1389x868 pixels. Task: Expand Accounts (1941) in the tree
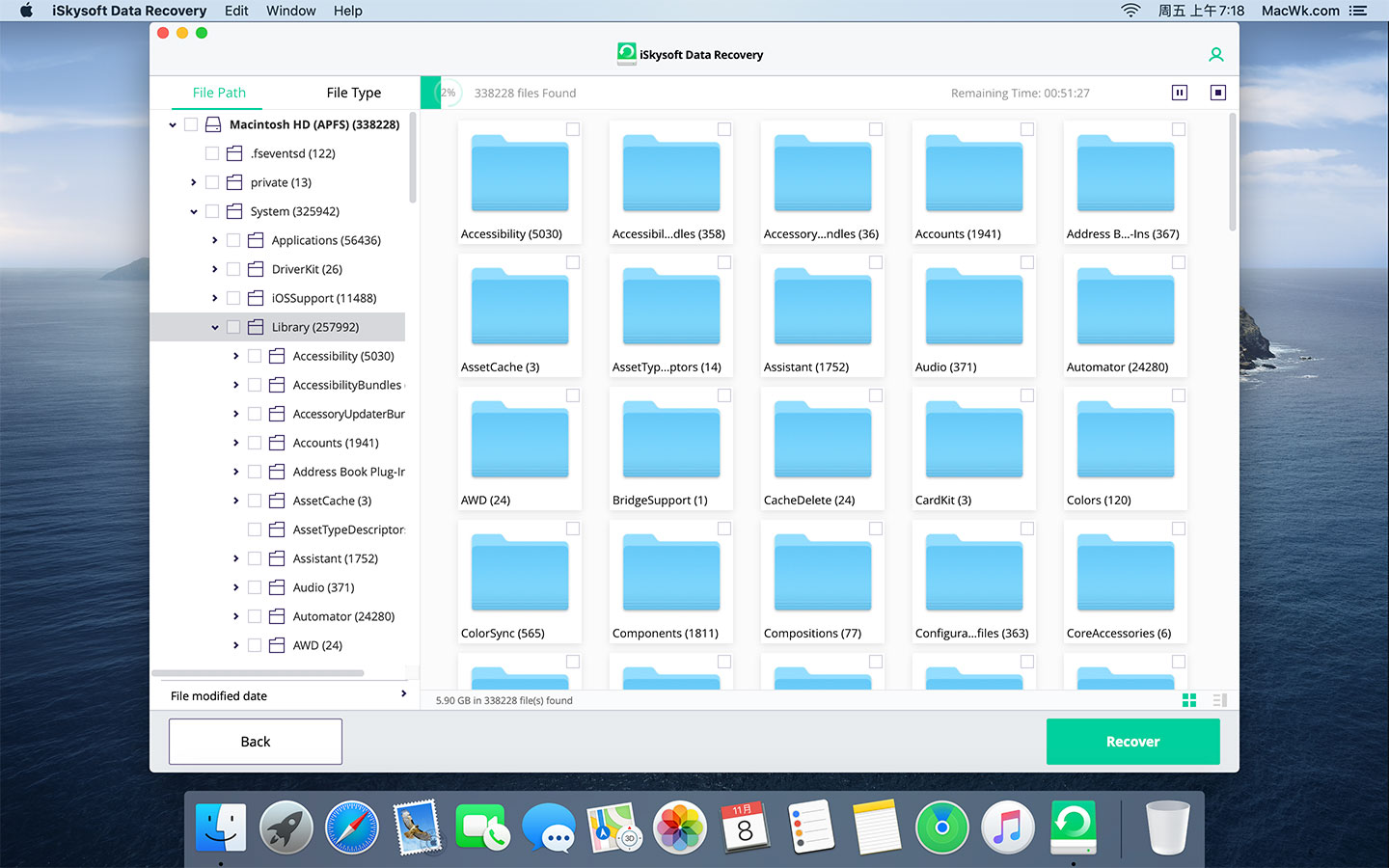pyautogui.click(x=236, y=443)
